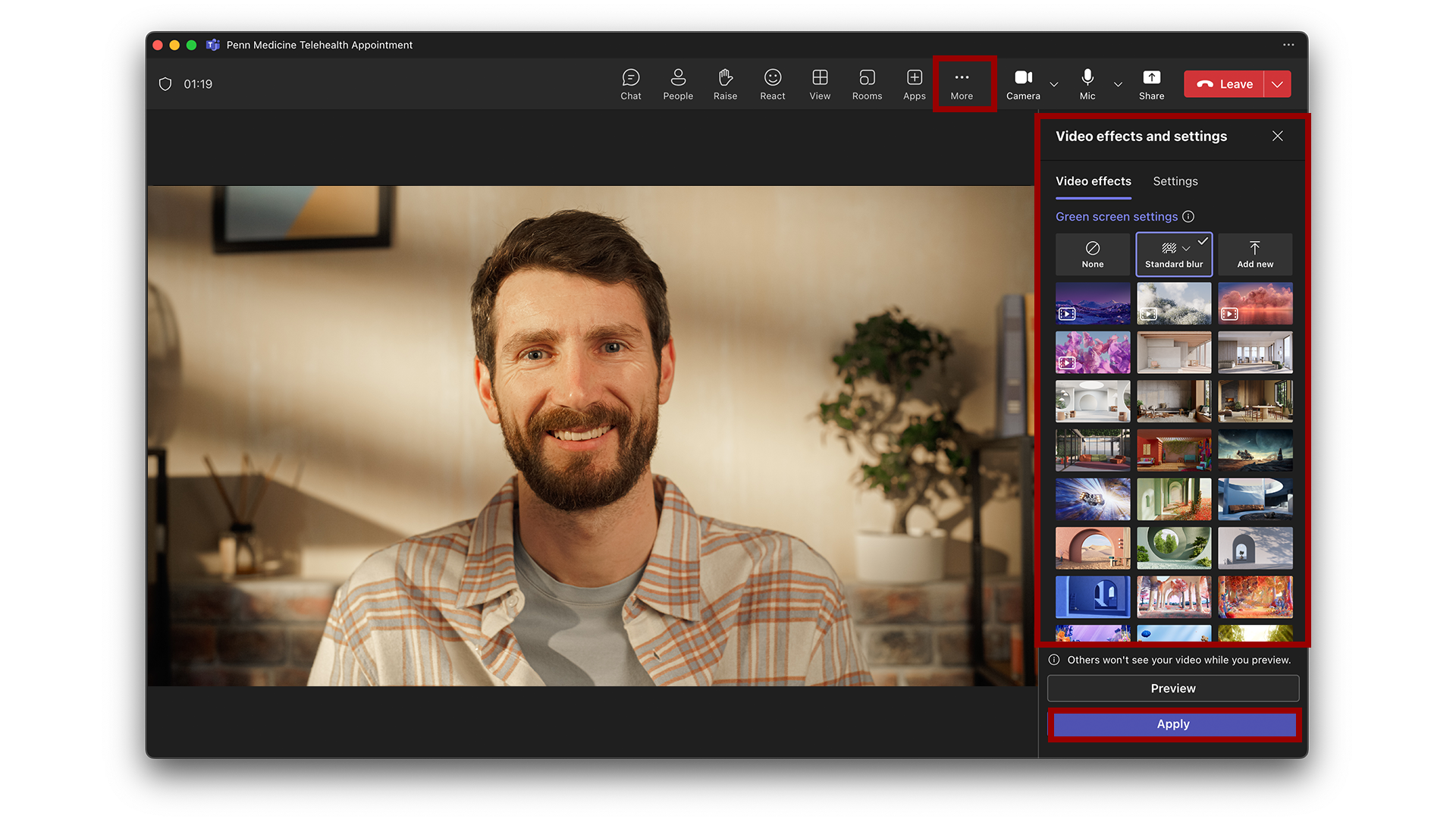1456x819 pixels.
Task: Open the Leave options dropdown arrow
Action: pyautogui.click(x=1277, y=84)
